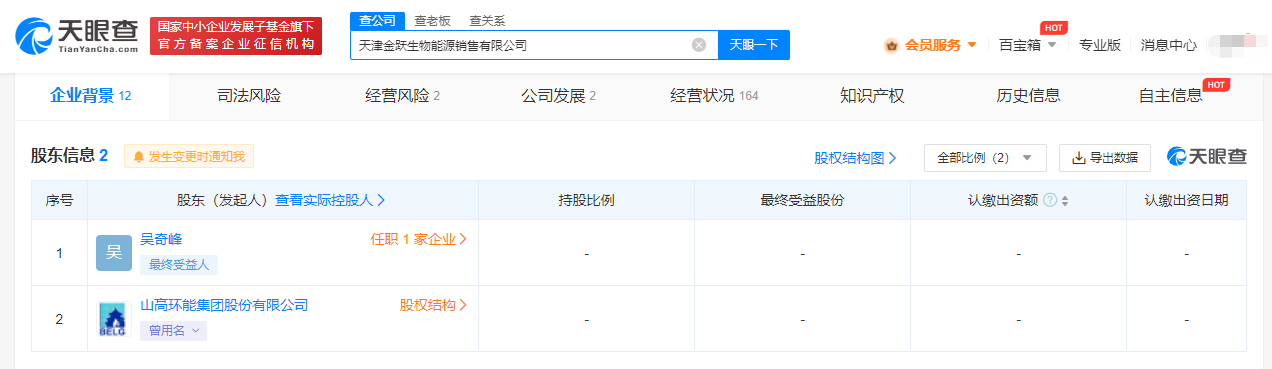Sort by 认缴出资额 arrows
The image size is (1272, 369).
click(x=1065, y=200)
